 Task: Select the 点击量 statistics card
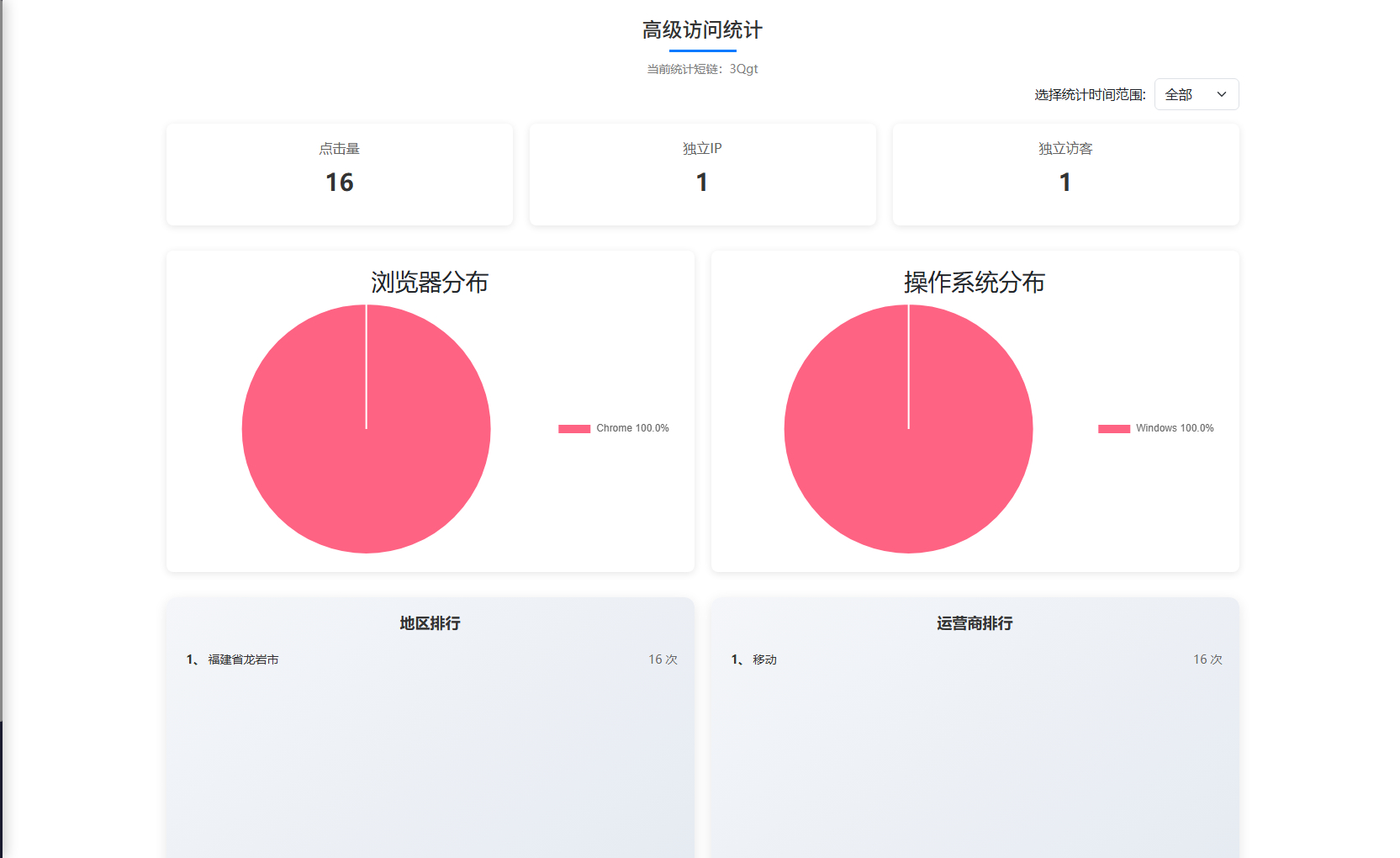pyautogui.click(x=340, y=174)
